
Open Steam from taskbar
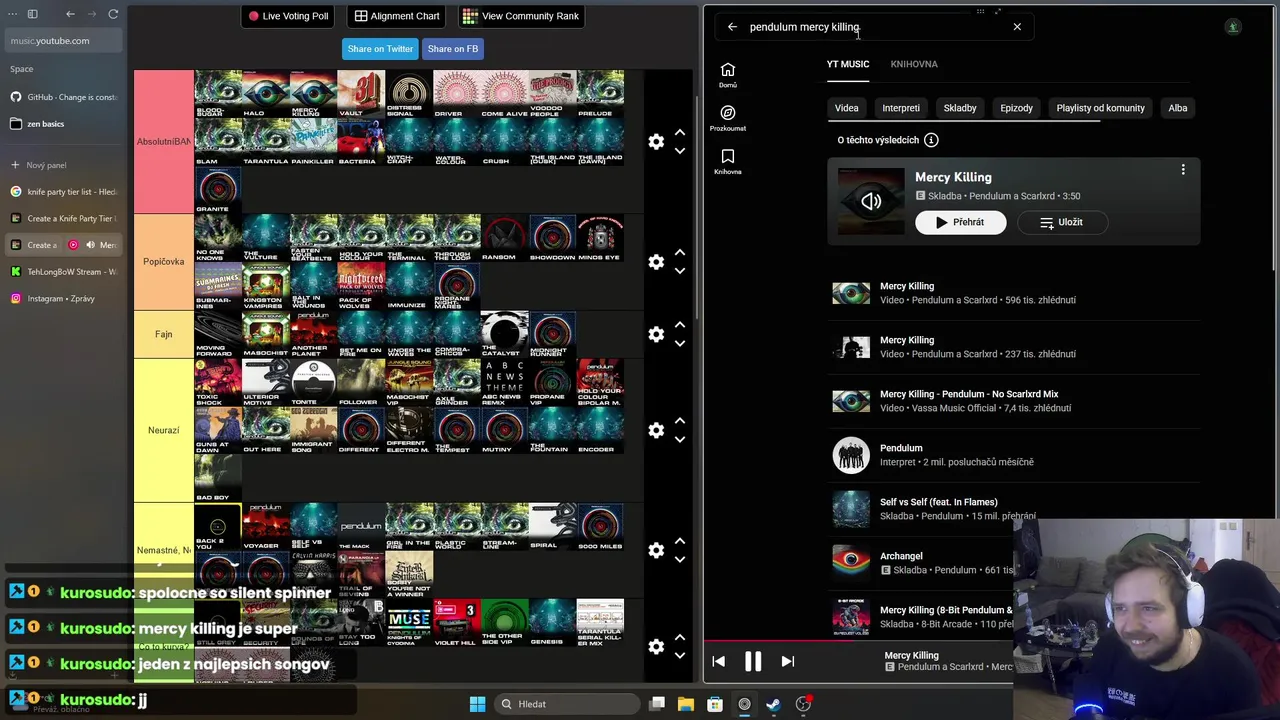[x=773, y=704]
